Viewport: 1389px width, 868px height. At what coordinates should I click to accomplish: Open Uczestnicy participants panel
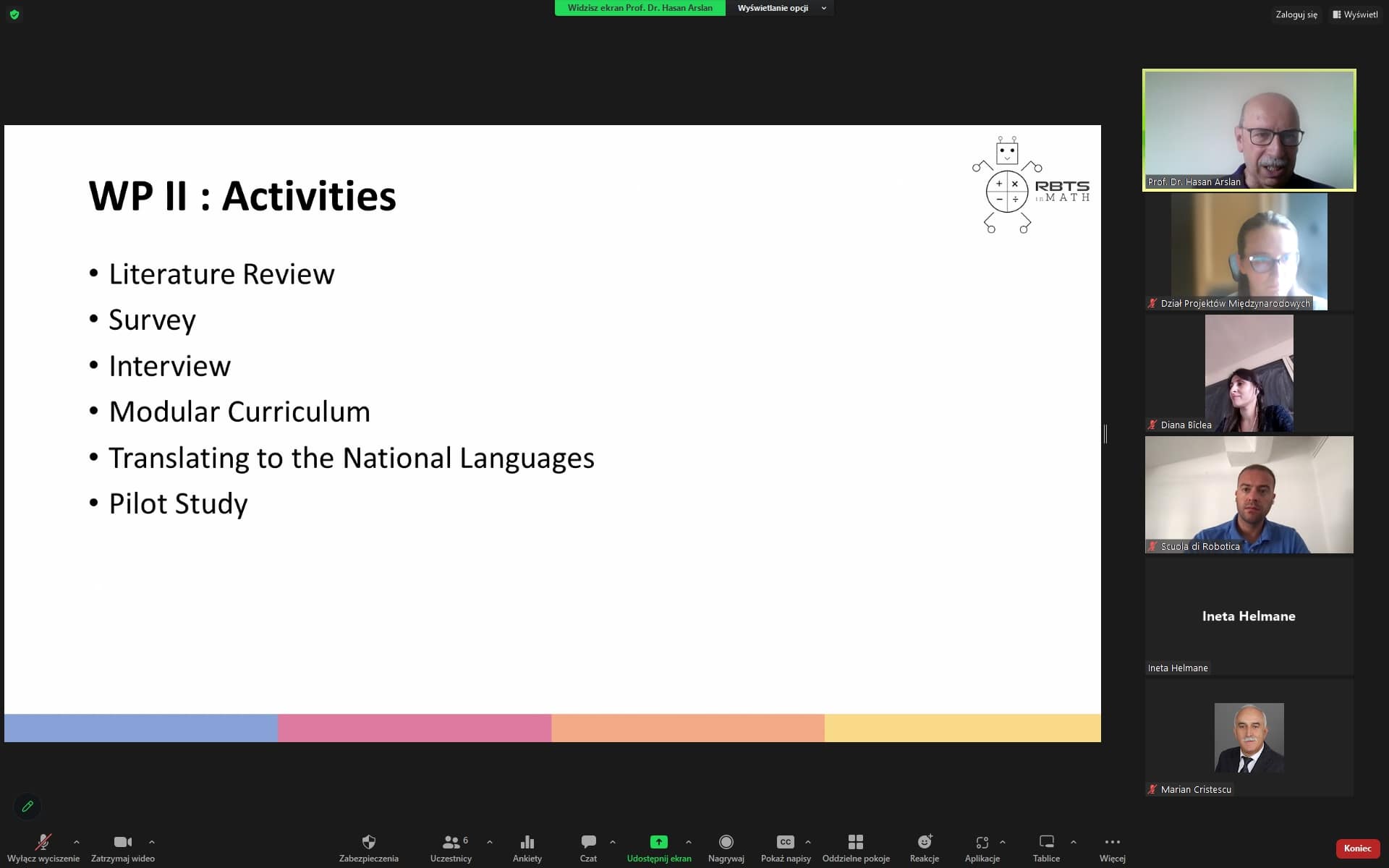(451, 848)
